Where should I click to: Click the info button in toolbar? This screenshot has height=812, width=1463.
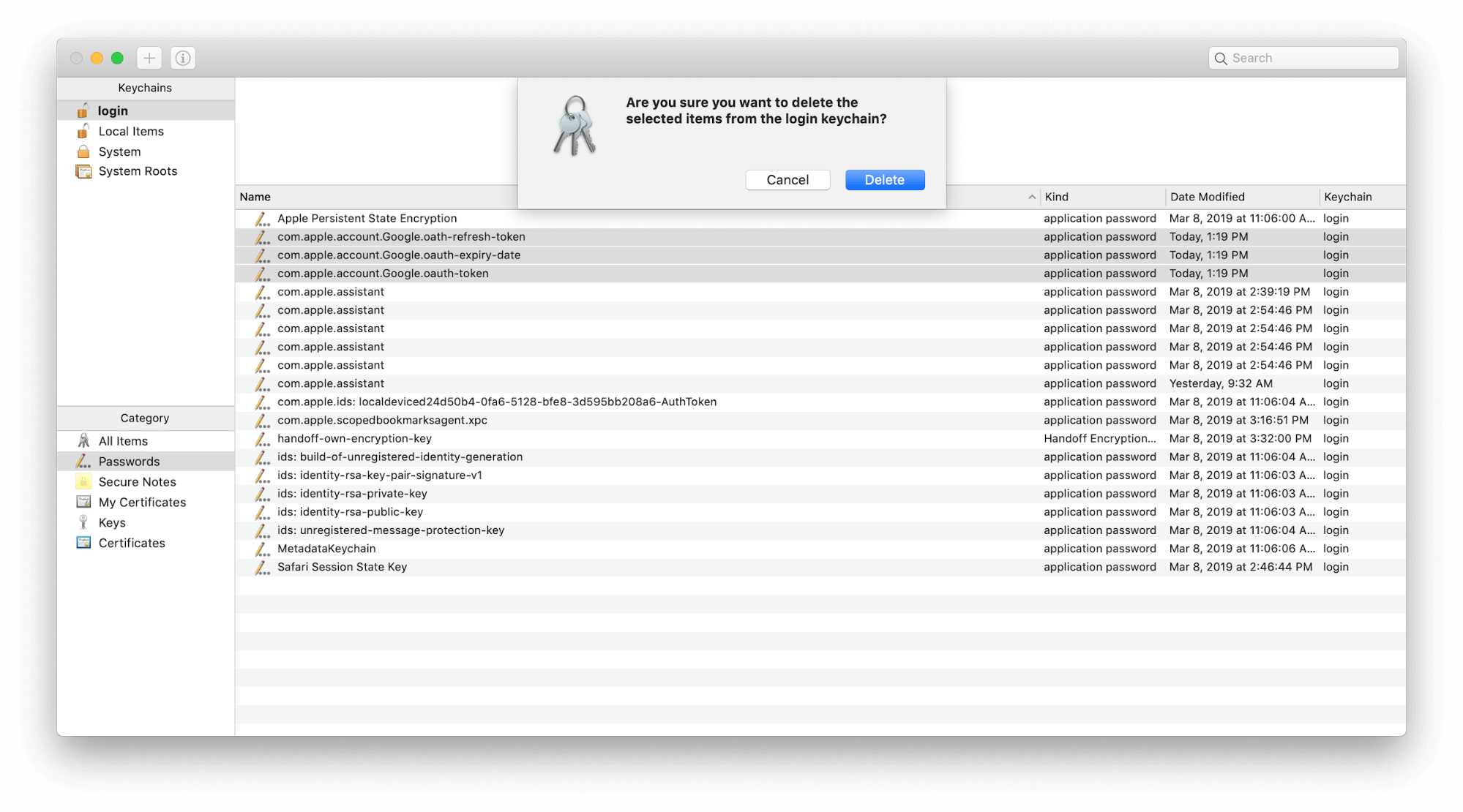click(183, 58)
